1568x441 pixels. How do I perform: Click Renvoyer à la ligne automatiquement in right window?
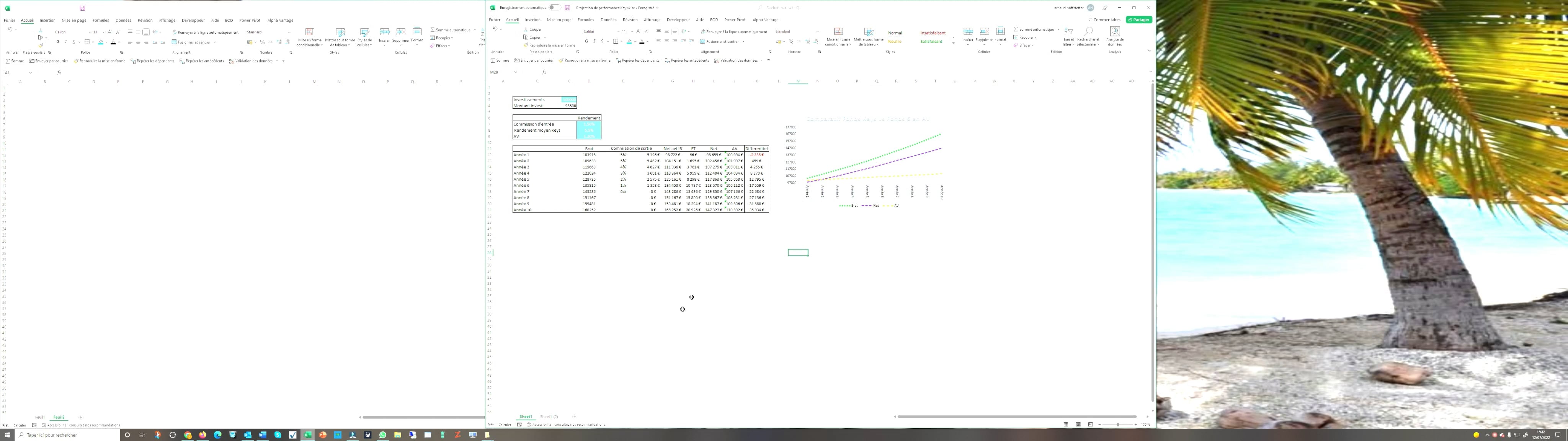pos(734,32)
